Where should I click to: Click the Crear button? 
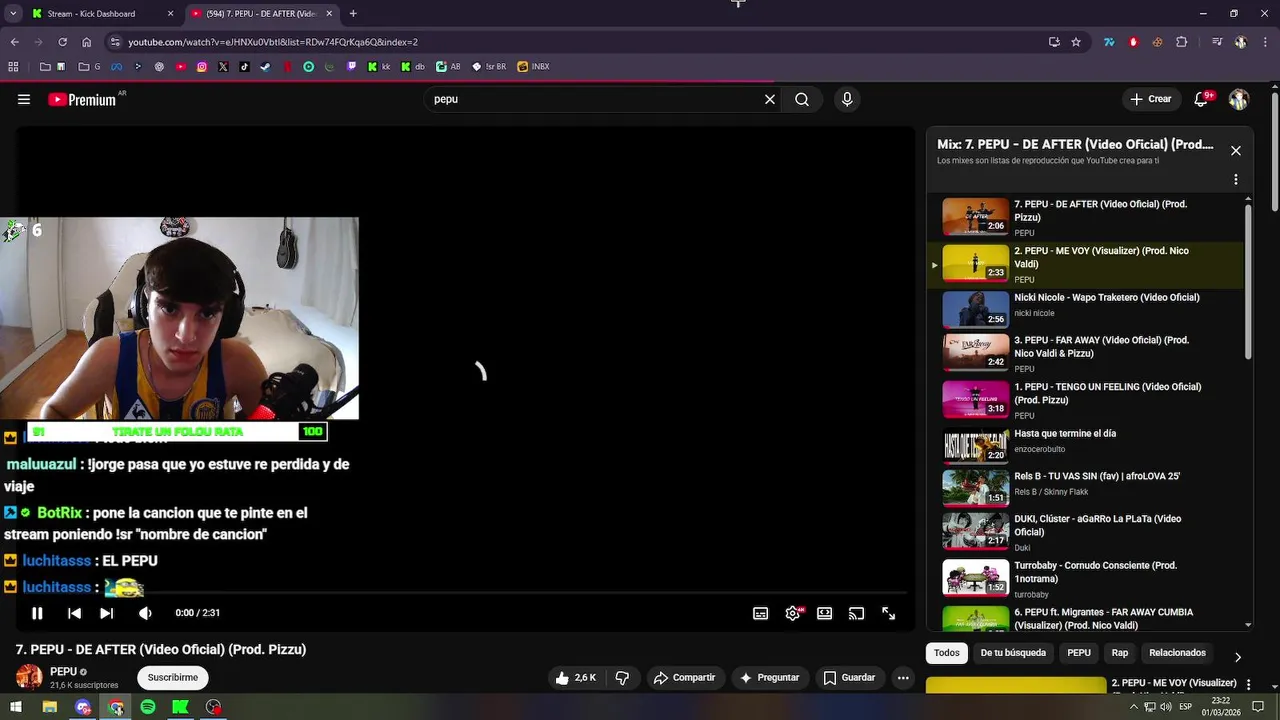pyautogui.click(x=1151, y=99)
